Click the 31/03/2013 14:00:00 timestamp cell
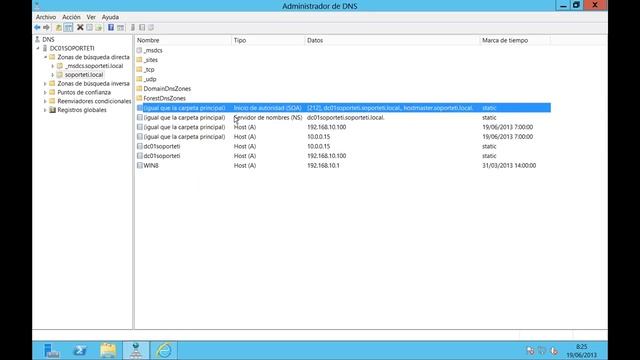Image resolution: width=640 pixels, height=360 pixels. (x=509, y=165)
